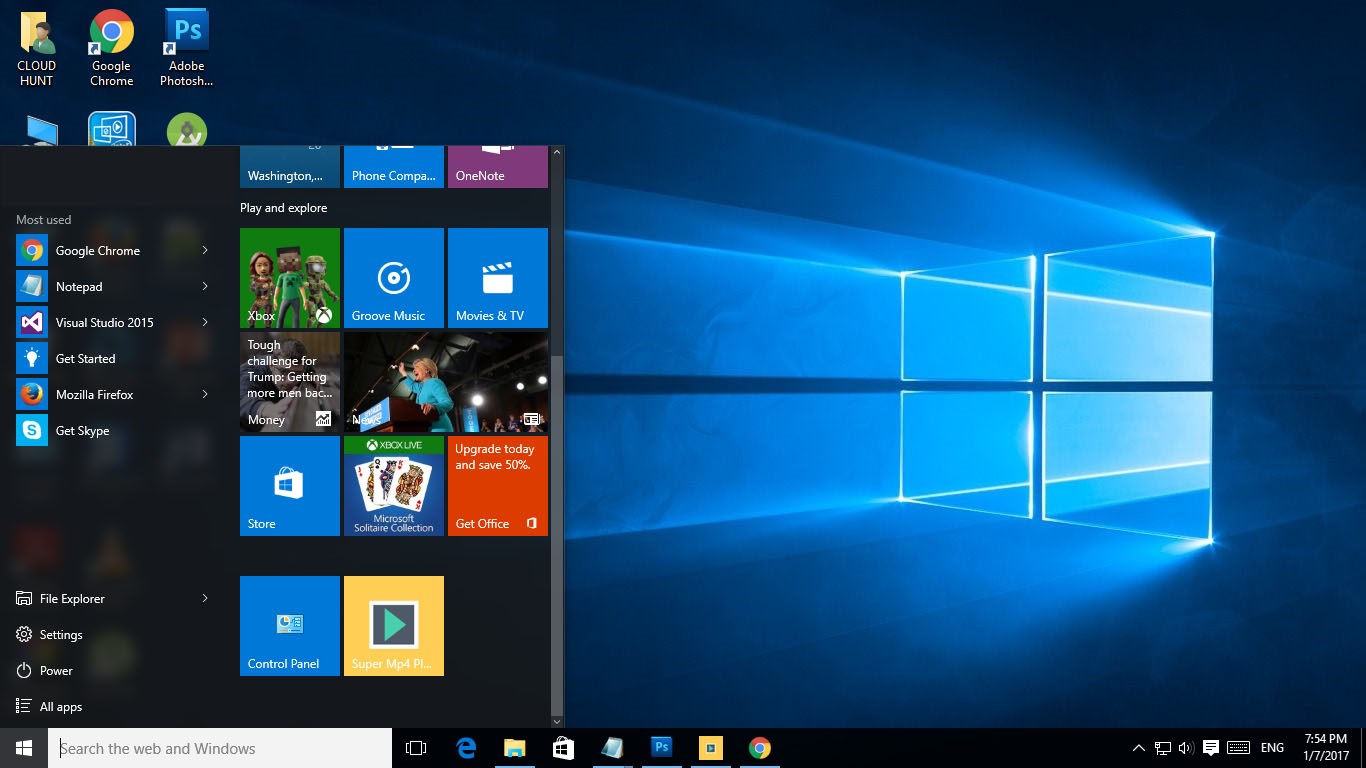Screen dimensions: 1366x768
Task: Expand File Explorer jump list arrow
Action: click(205, 599)
